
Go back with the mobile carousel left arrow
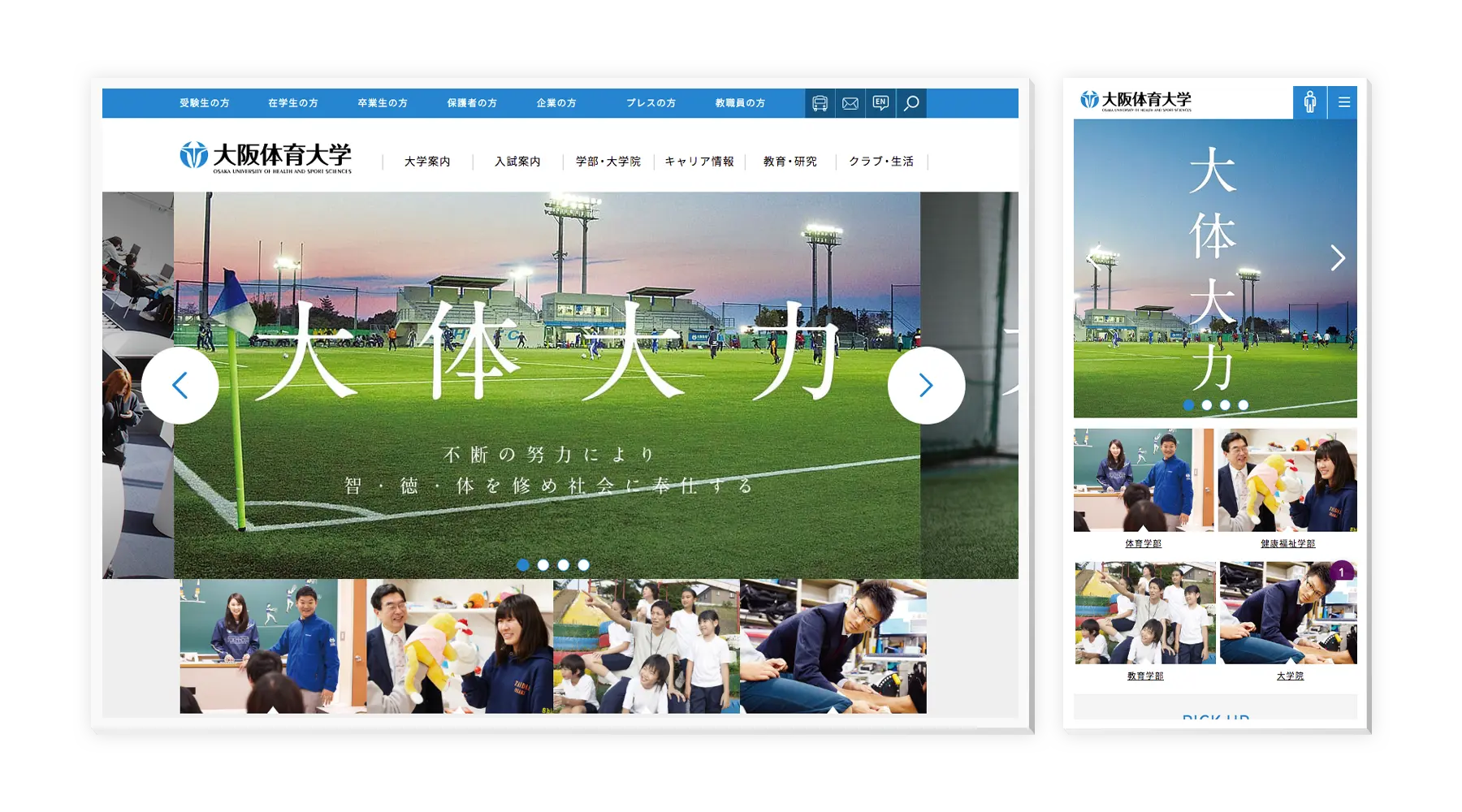(x=1092, y=258)
